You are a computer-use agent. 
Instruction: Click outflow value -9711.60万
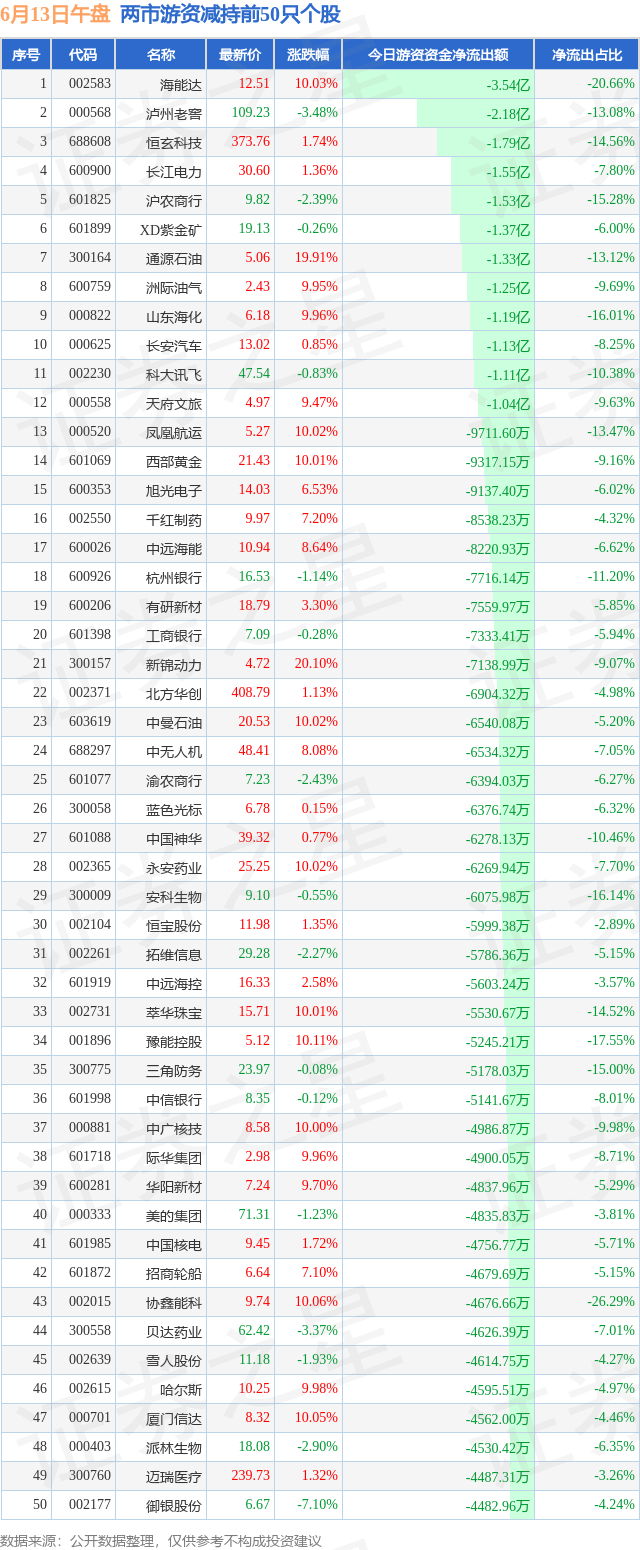click(x=498, y=434)
